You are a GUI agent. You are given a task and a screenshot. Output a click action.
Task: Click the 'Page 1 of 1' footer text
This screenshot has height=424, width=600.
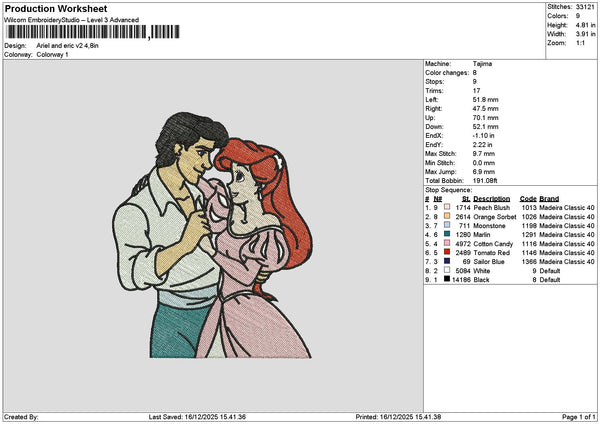pyautogui.click(x=579, y=417)
